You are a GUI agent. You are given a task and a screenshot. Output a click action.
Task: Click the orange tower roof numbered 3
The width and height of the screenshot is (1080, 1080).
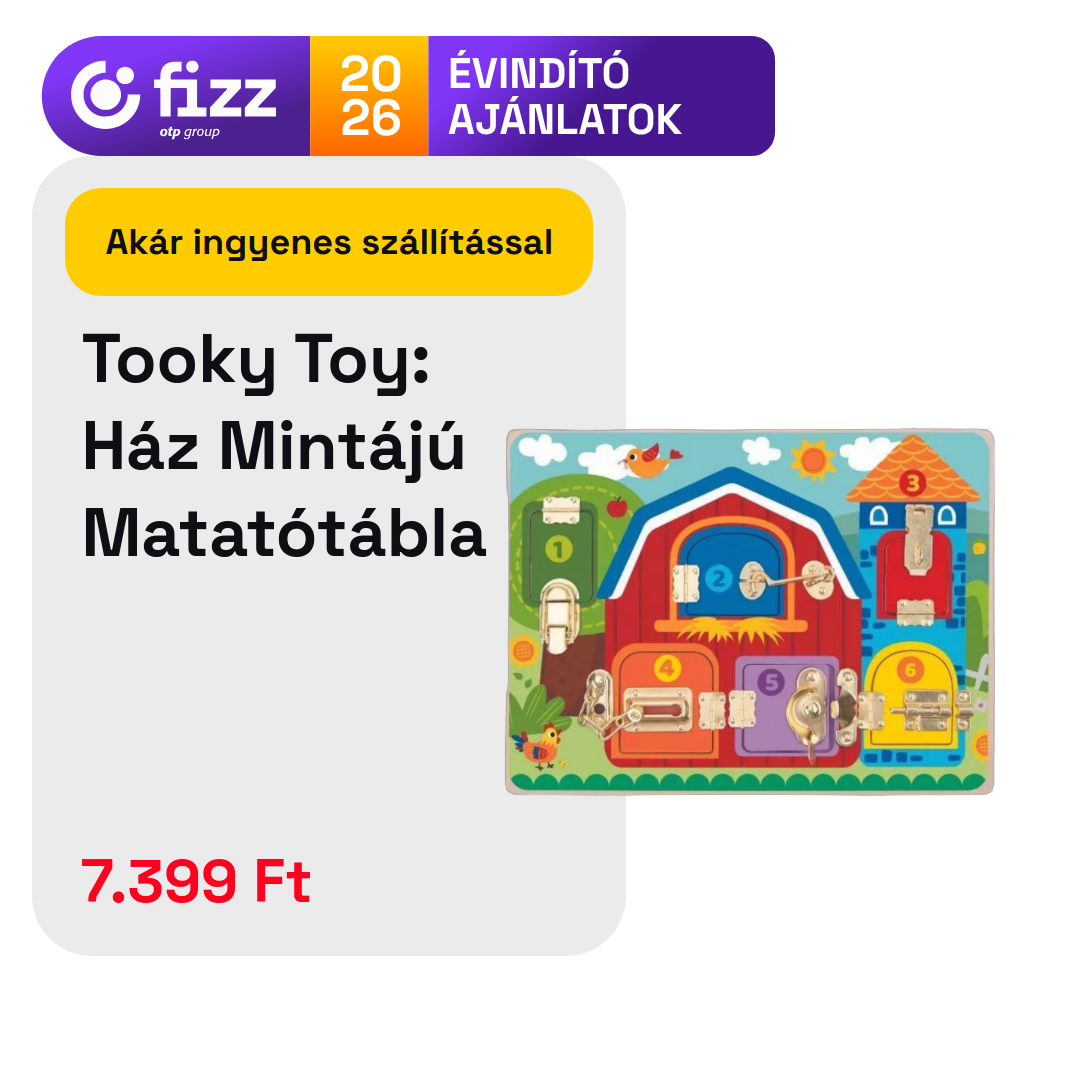[x=913, y=471]
